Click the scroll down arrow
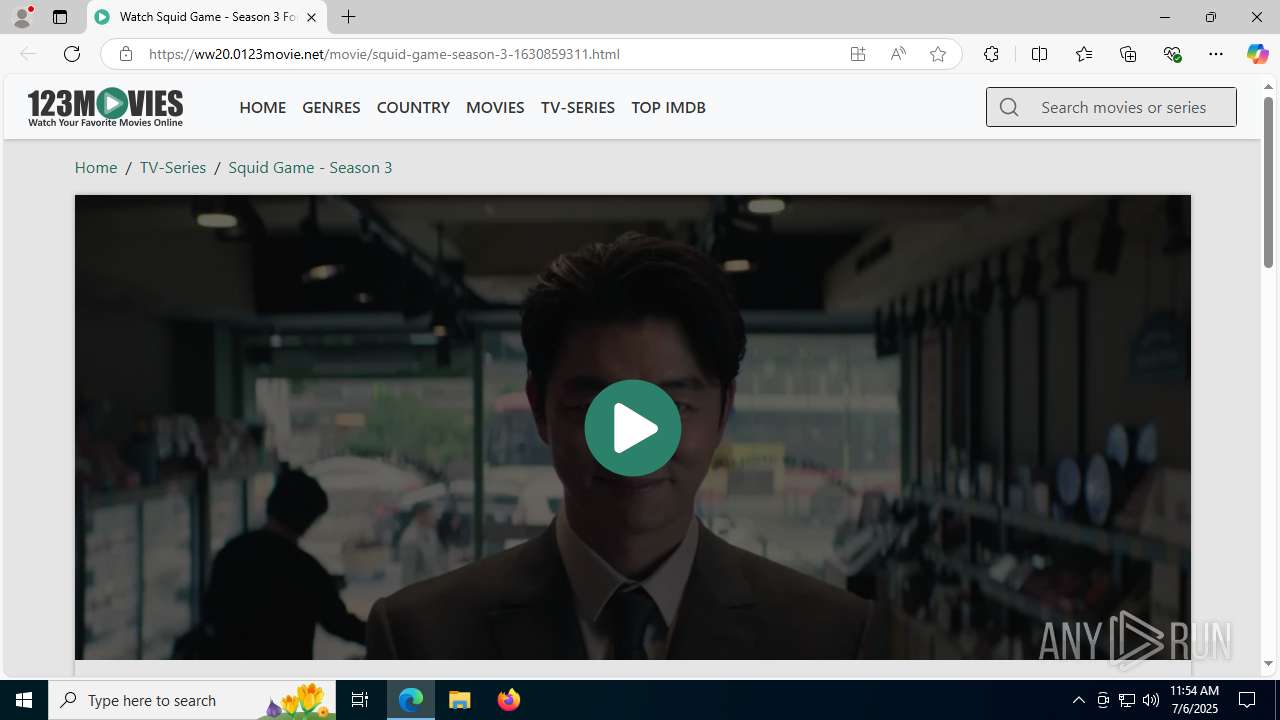This screenshot has width=1280, height=720. pos(1268,664)
